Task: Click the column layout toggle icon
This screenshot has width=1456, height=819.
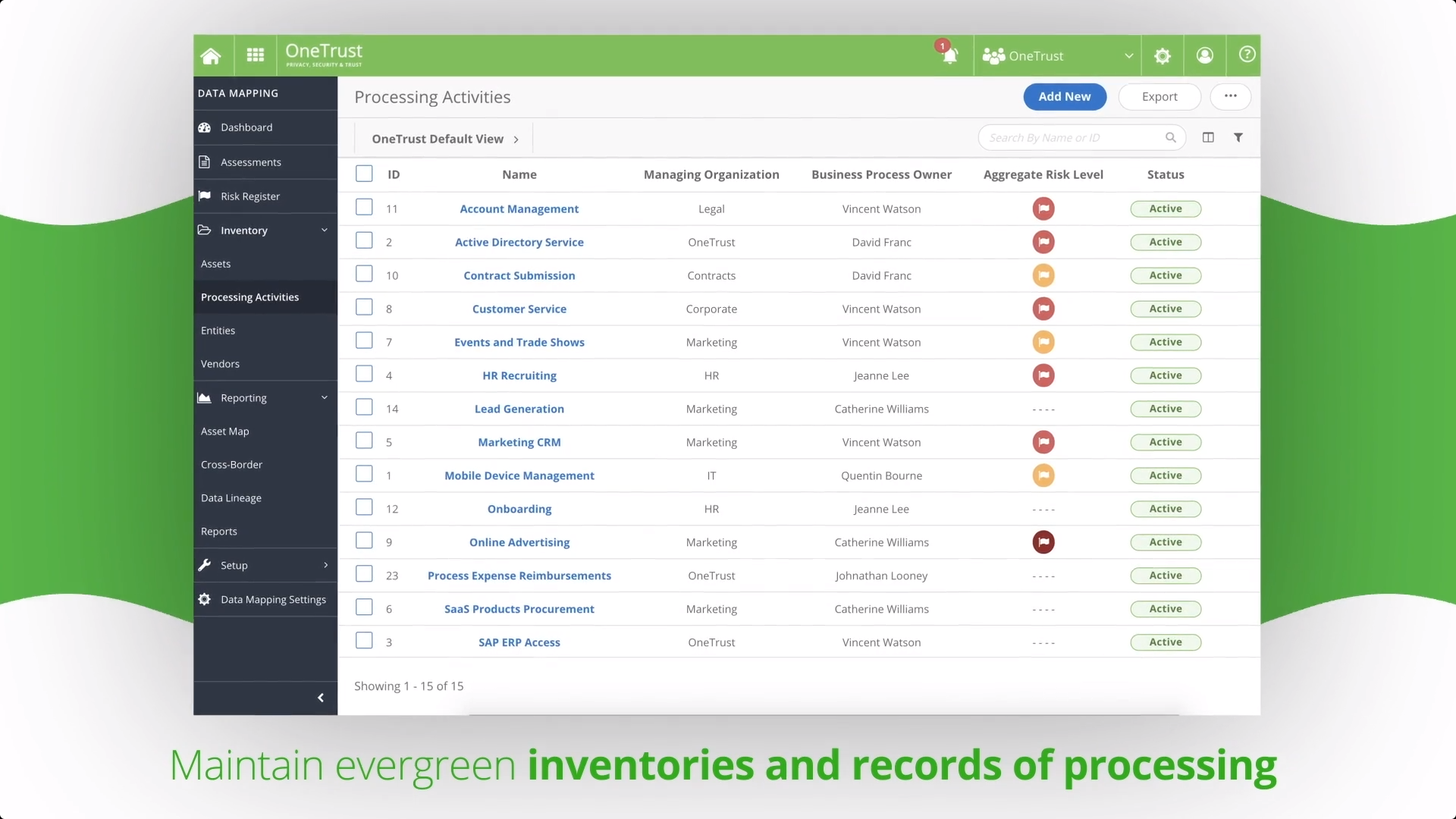Action: pos(1208,137)
